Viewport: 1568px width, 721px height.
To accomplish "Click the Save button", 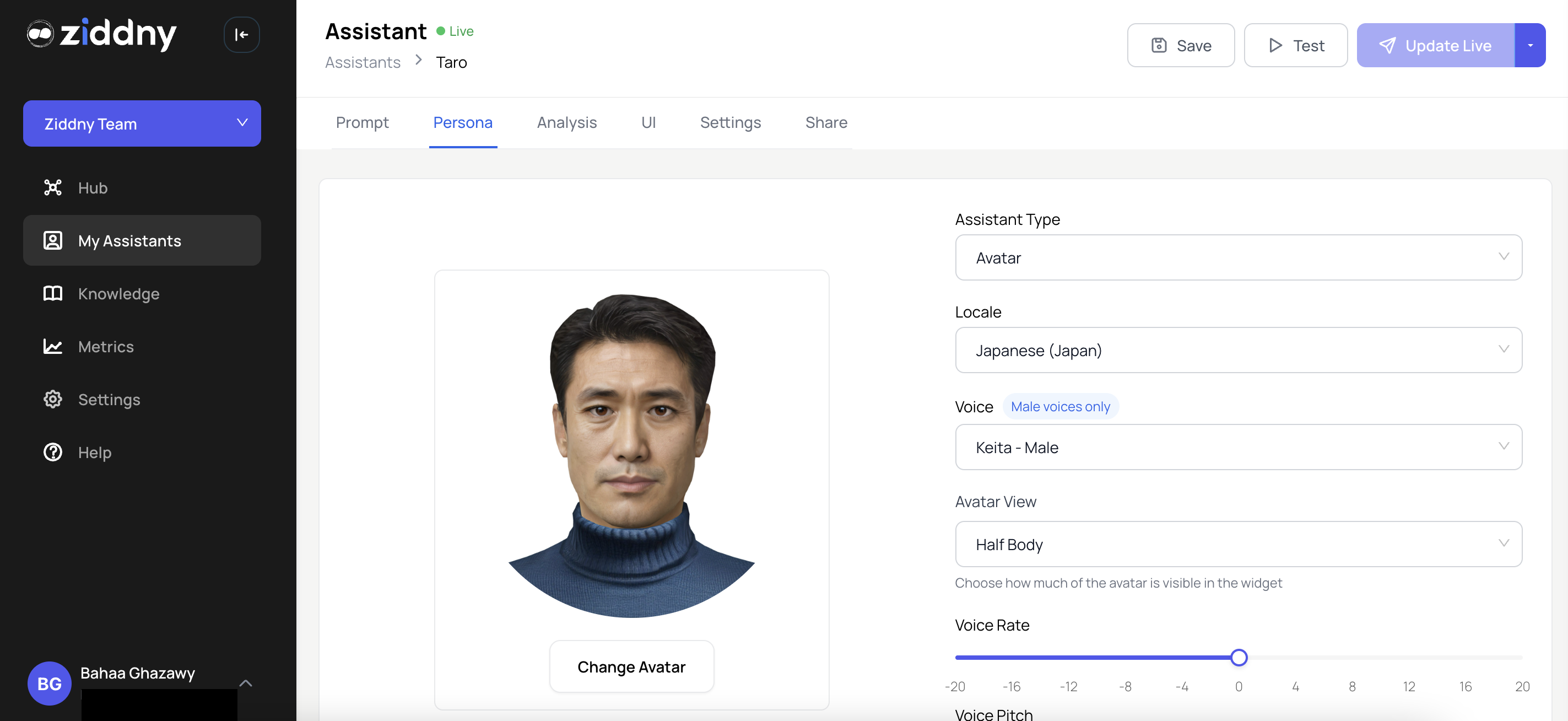I will pos(1180,46).
